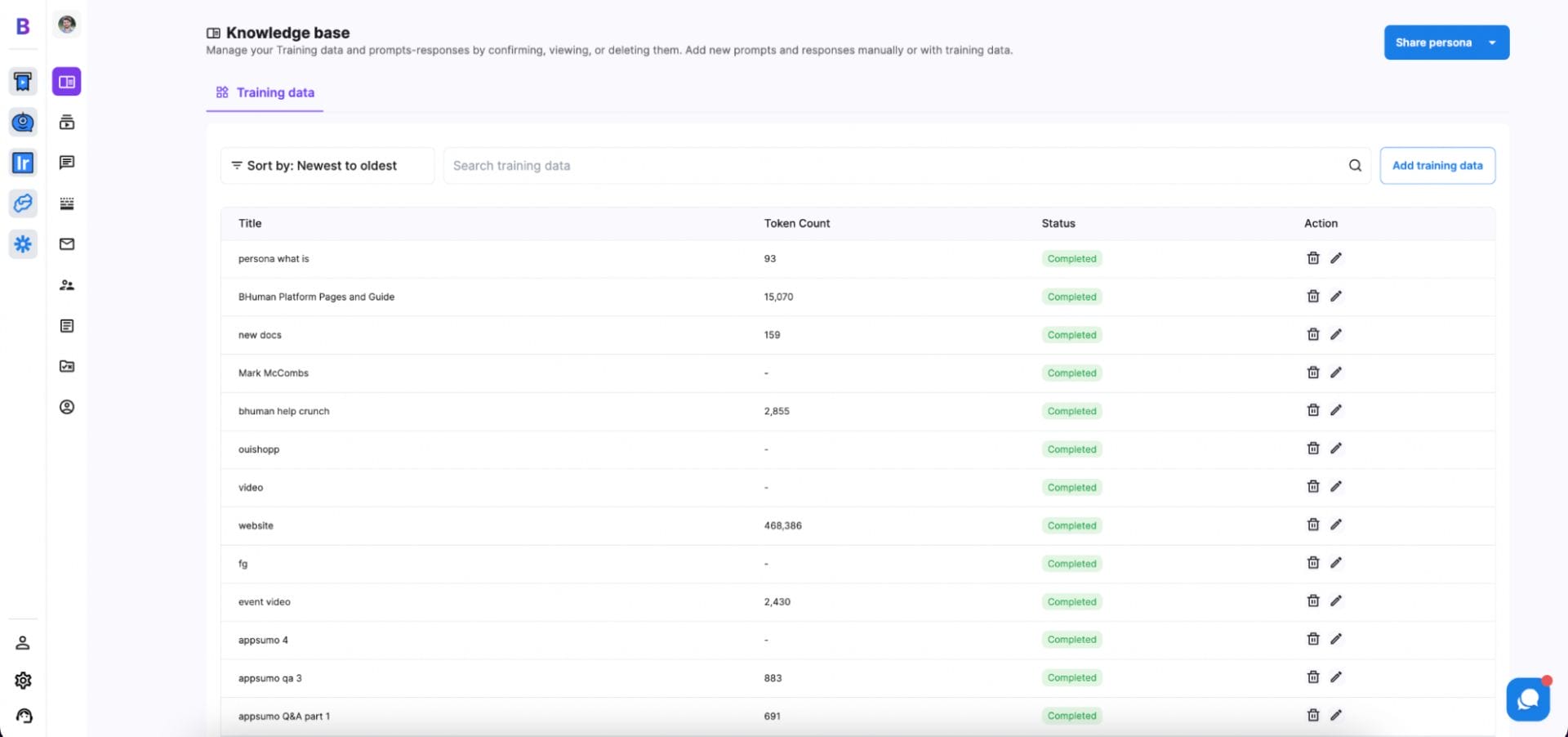Open the 'Sort by: Newest to oldest' dropdown
Screen dimensions: 1568x737
point(327,166)
